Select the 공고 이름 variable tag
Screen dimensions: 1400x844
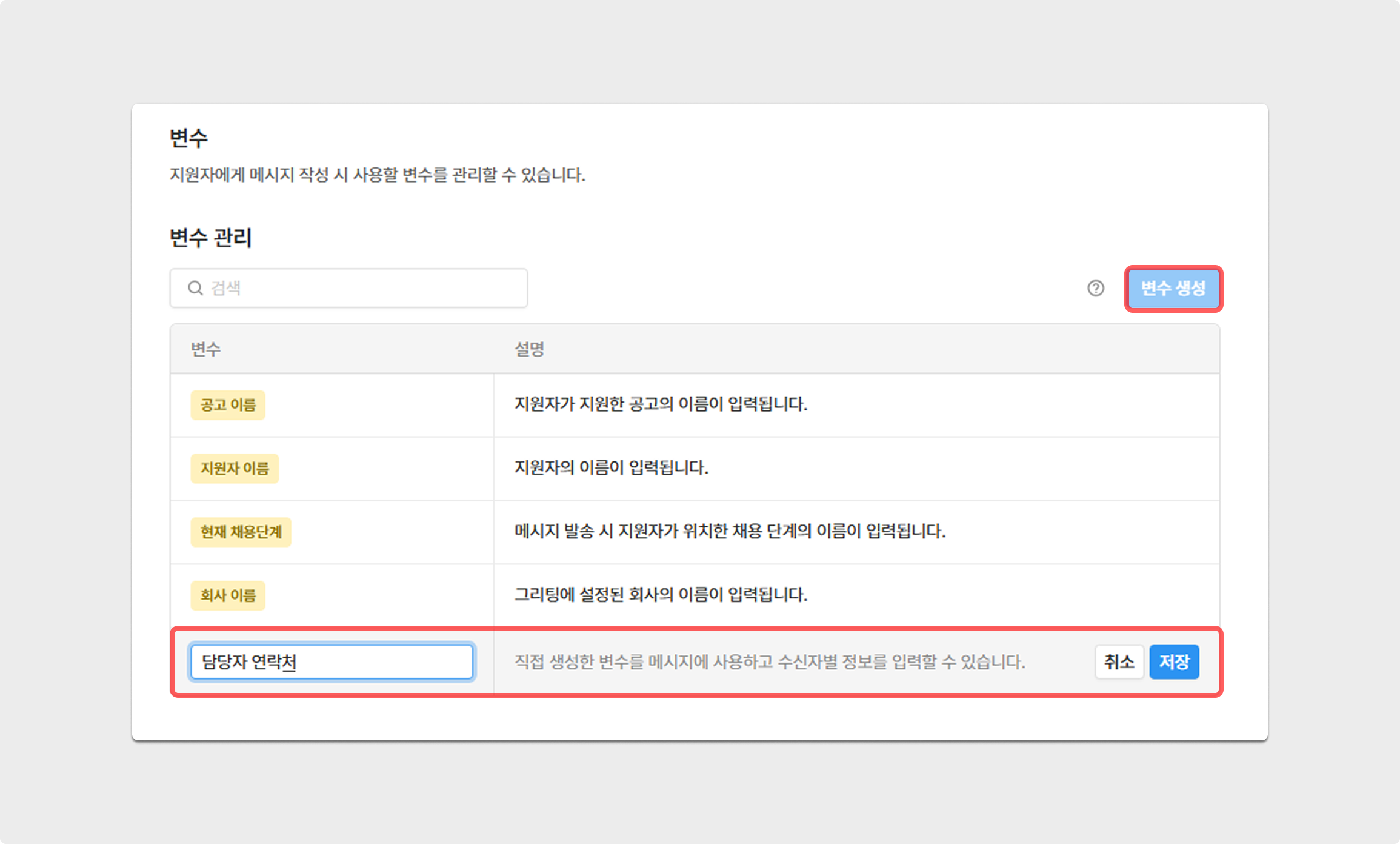click(228, 405)
